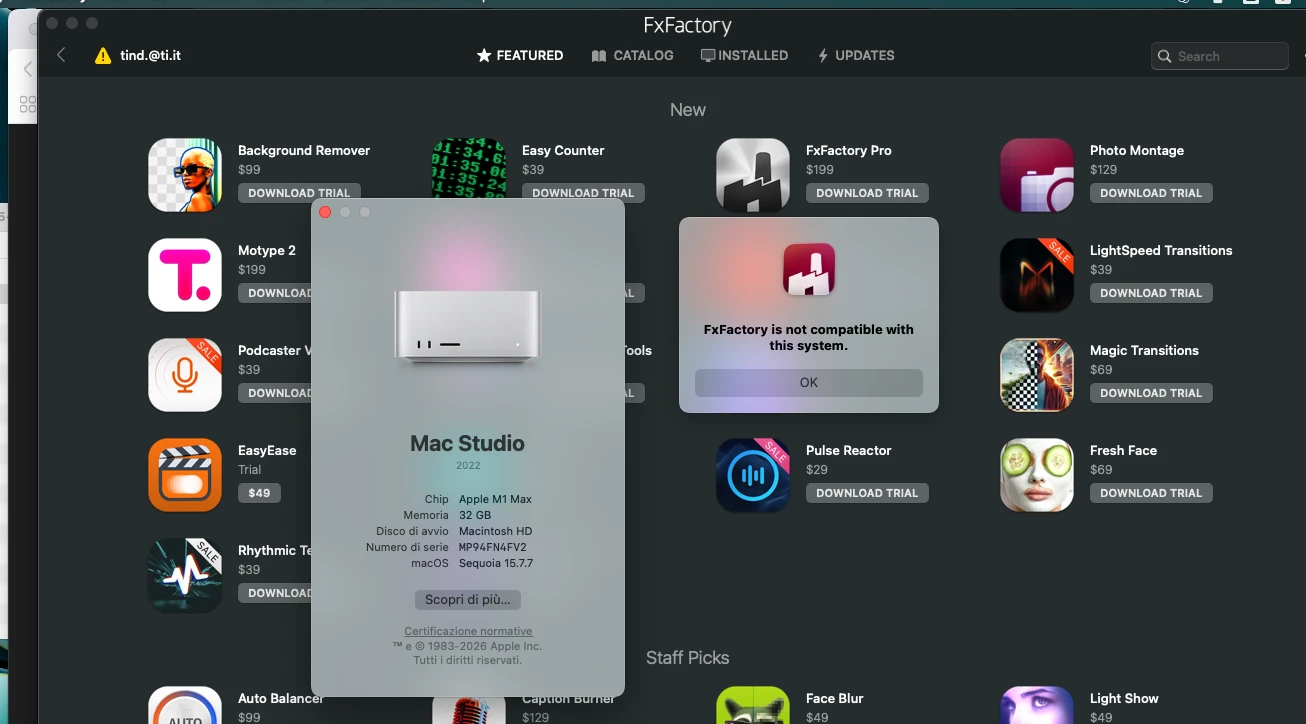Screen dimensions: 1306x724
Task: Open the Photo Montage app icon
Action: [x=1037, y=175]
